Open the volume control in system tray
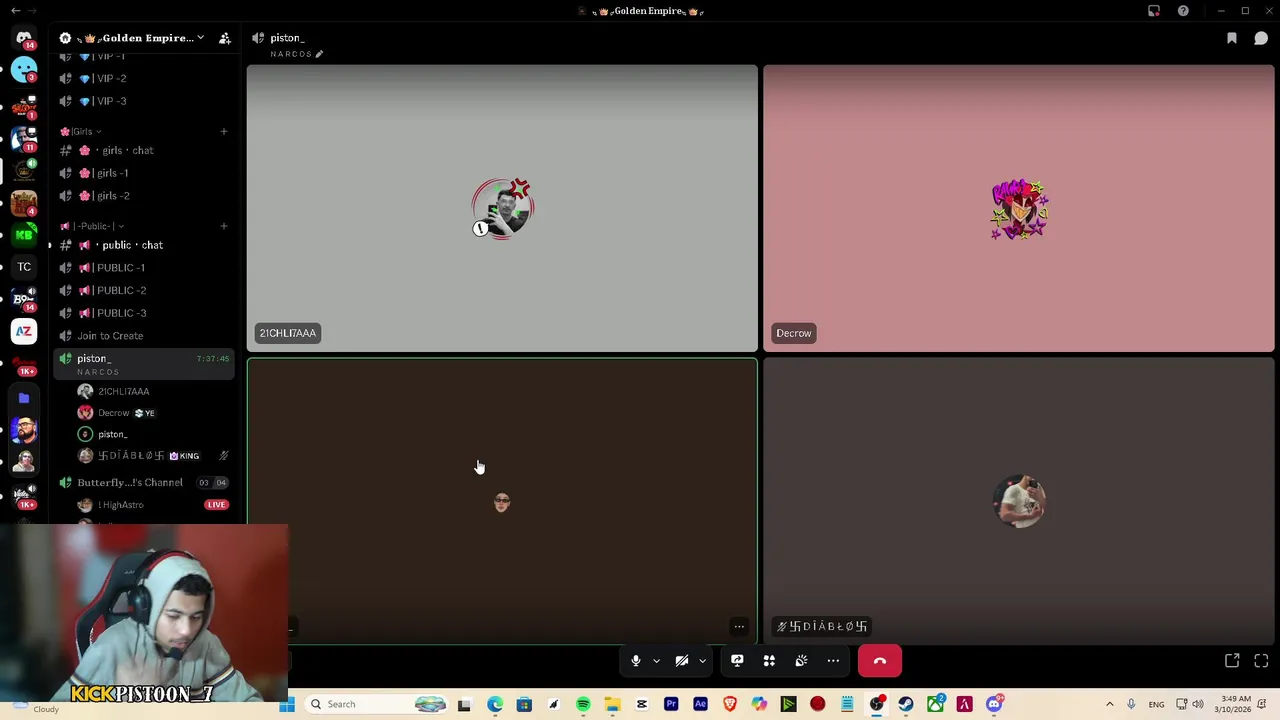This screenshot has width=1280, height=720. (x=1198, y=704)
